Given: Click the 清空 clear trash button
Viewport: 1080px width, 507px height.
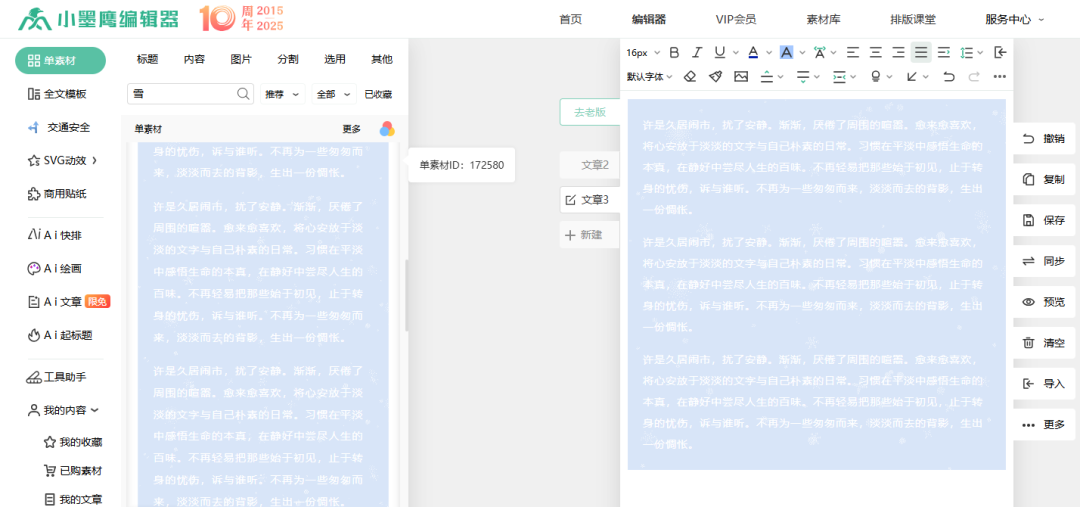Looking at the screenshot, I should pos(1044,343).
